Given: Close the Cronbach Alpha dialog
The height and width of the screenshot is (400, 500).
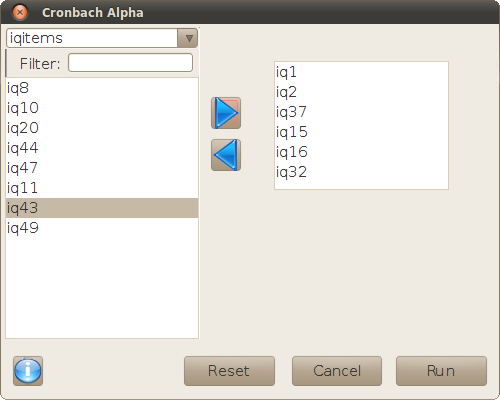Looking at the screenshot, I should (20, 12).
